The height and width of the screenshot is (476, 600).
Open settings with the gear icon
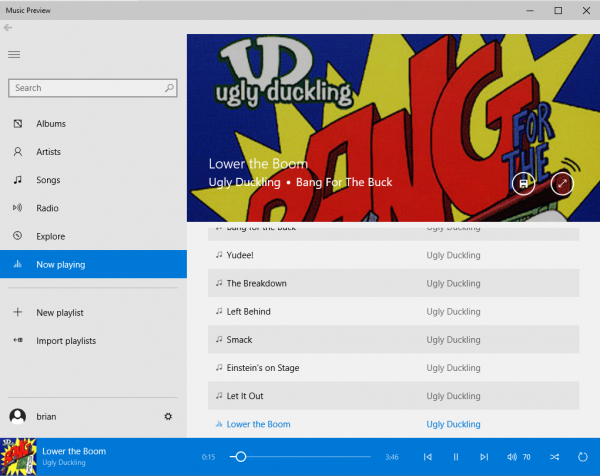[168, 416]
